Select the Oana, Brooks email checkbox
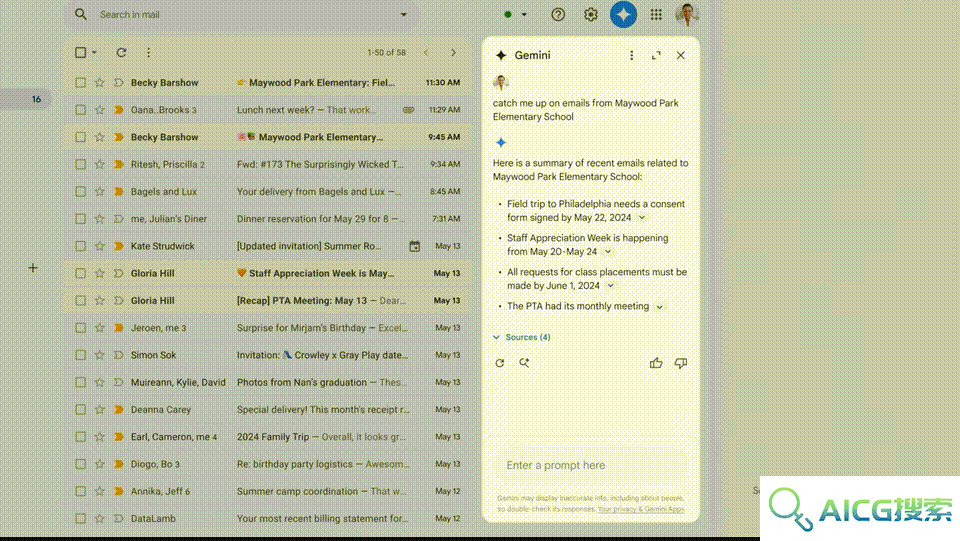Image resolution: width=960 pixels, height=541 pixels. coord(80,110)
